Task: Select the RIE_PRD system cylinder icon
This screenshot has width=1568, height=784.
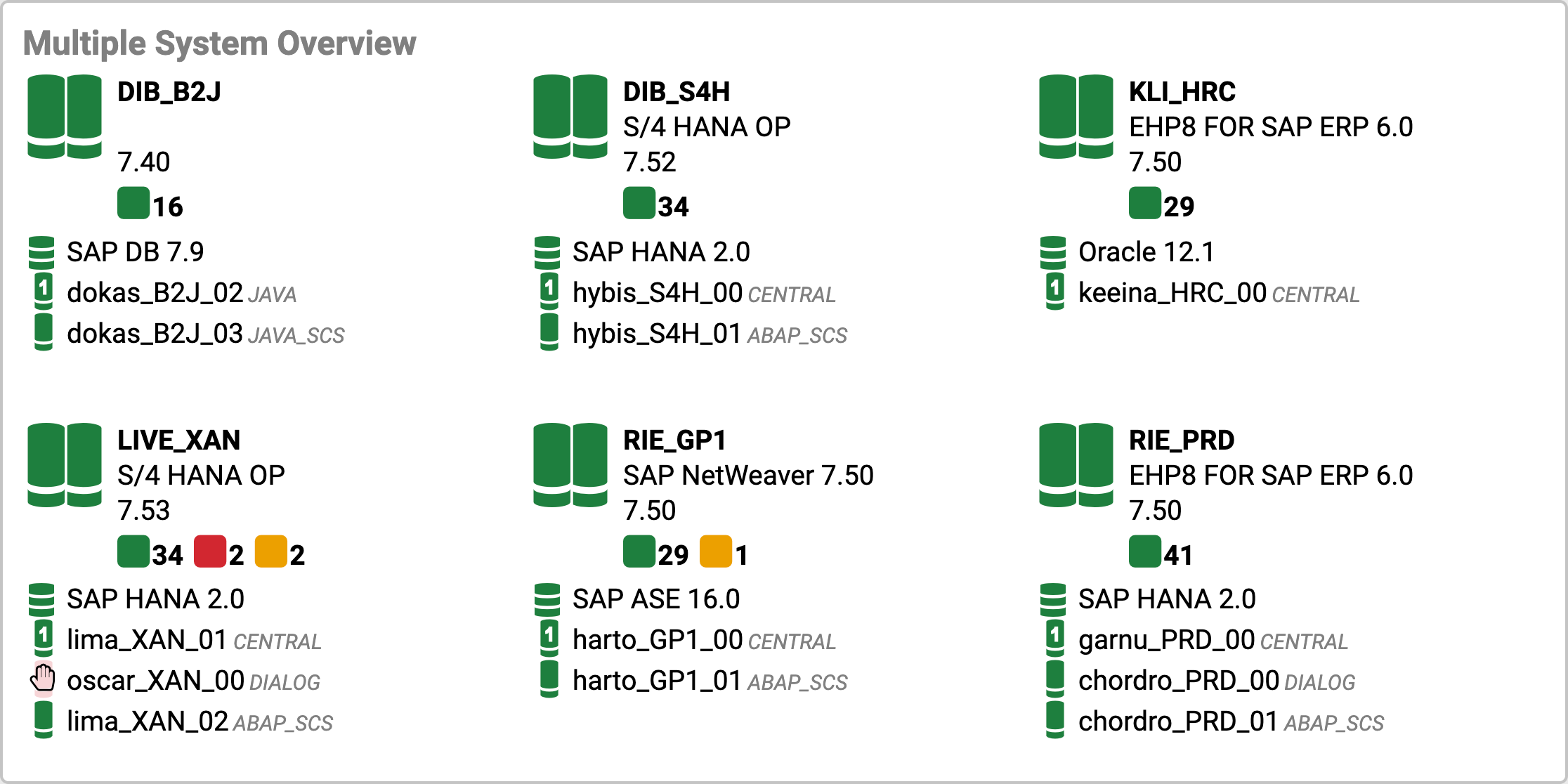Action: (x=1076, y=464)
